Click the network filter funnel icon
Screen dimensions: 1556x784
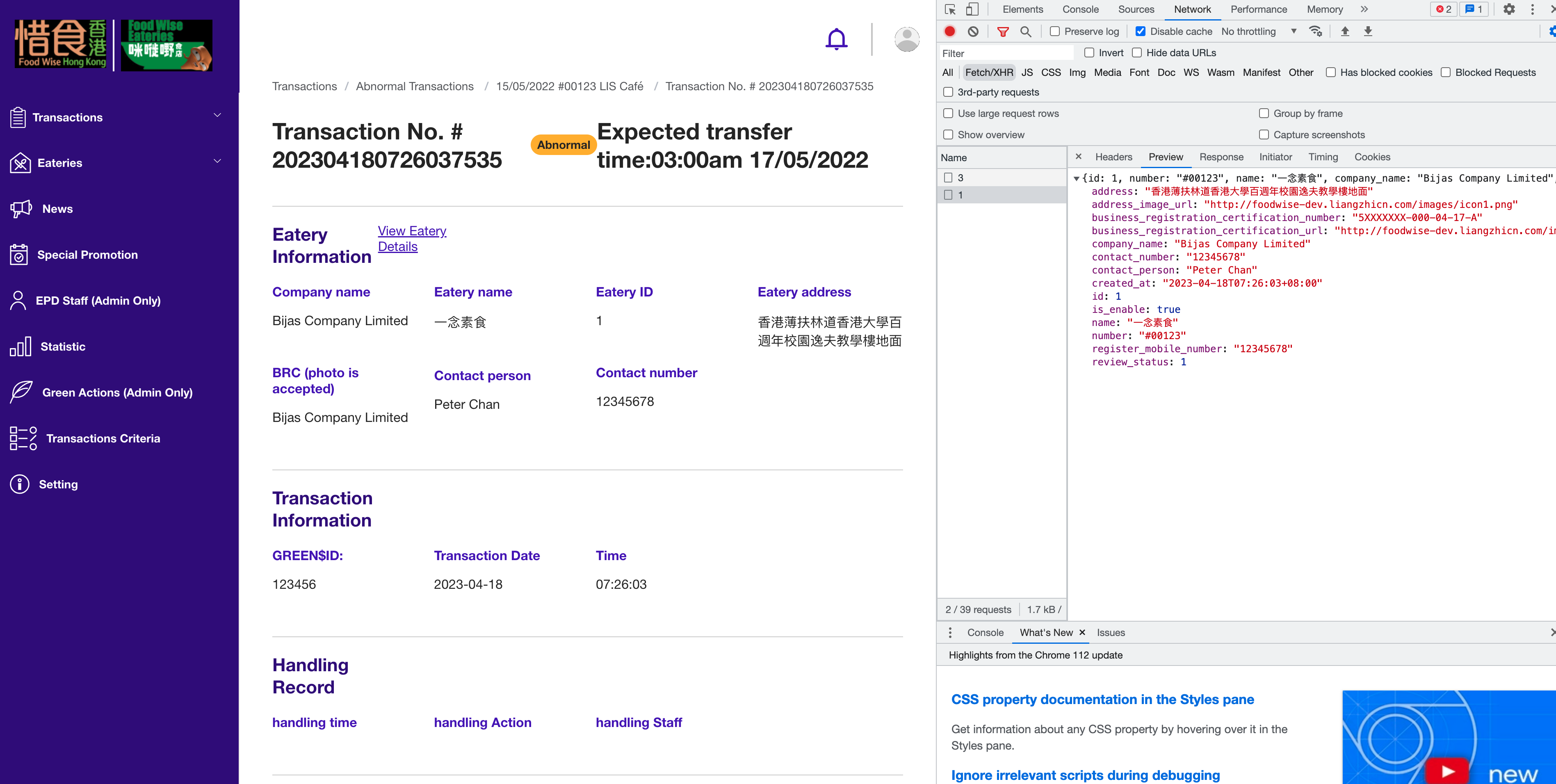click(x=1003, y=32)
